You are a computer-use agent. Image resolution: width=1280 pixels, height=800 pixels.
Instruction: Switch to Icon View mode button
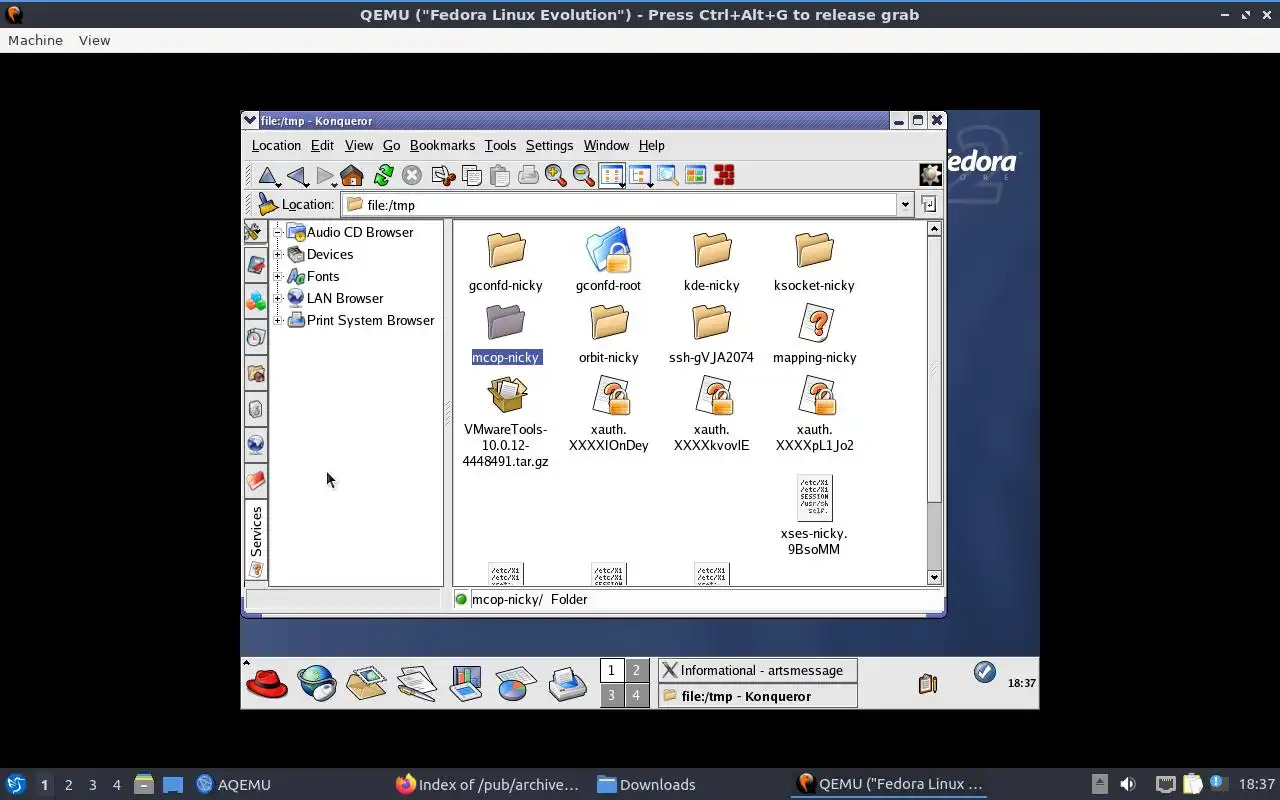pyautogui.click(x=612, y=176)
